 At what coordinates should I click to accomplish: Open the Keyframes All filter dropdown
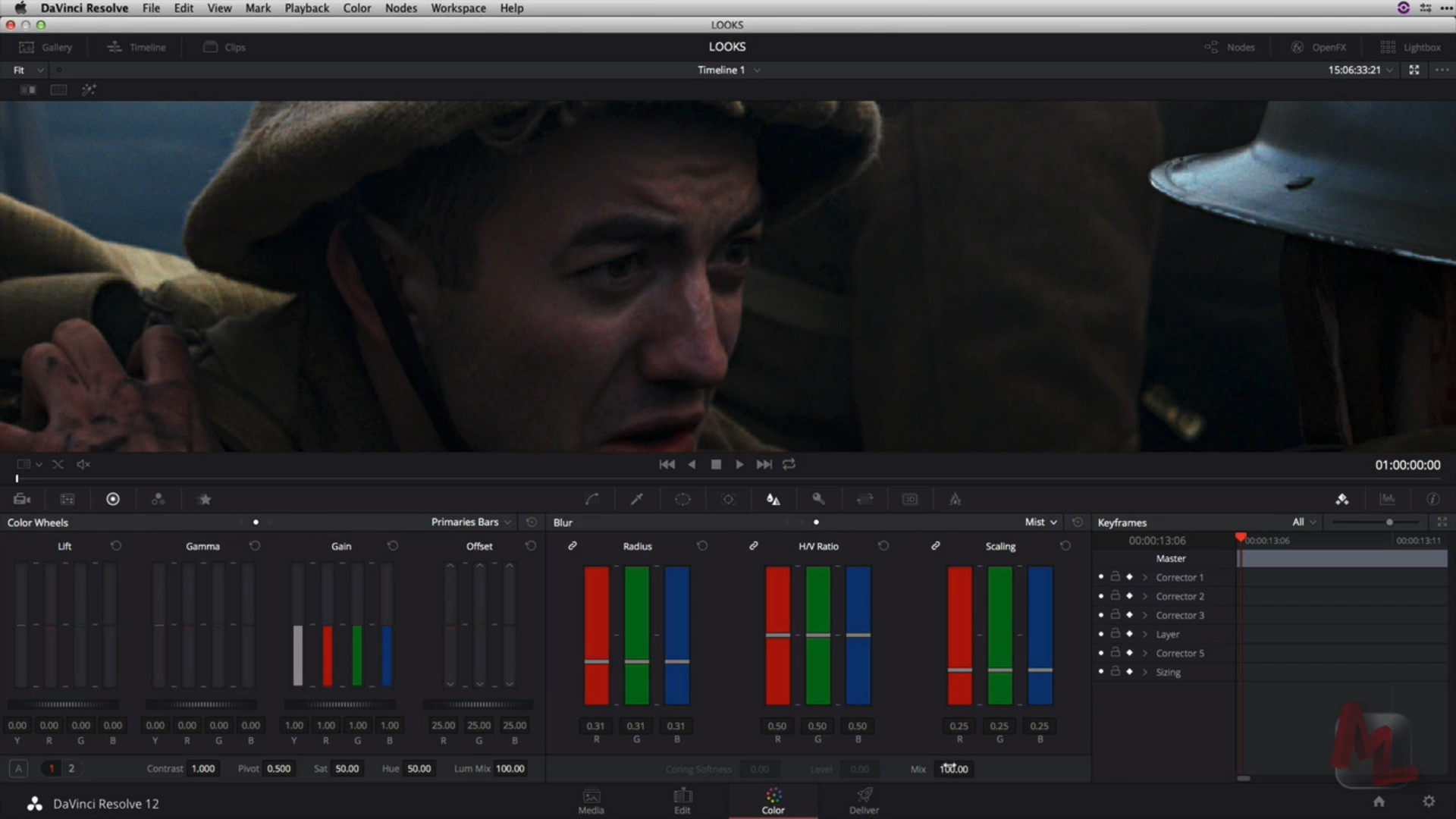coord(1304,522)
